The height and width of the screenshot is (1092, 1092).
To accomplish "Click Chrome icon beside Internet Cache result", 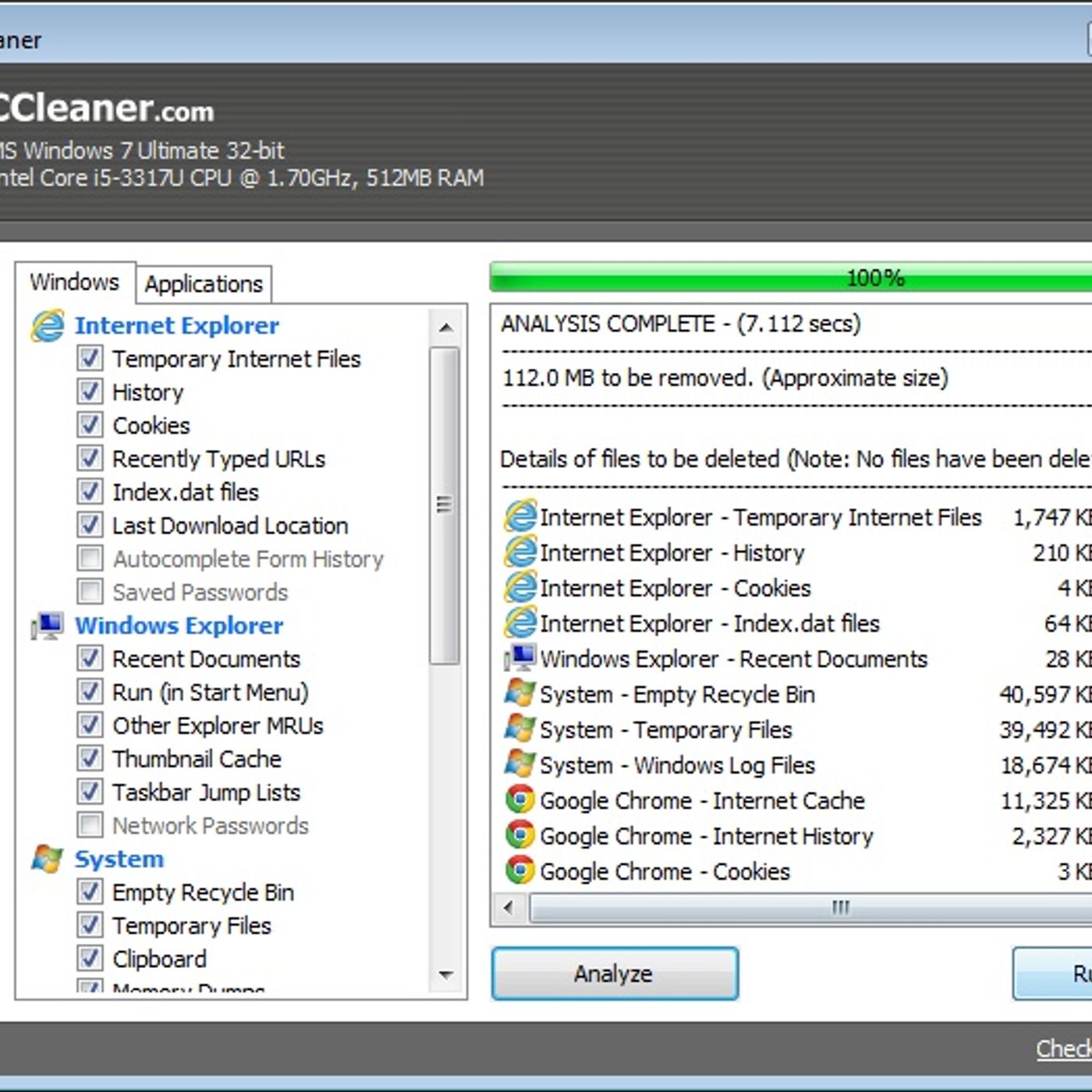I will 520,800.
